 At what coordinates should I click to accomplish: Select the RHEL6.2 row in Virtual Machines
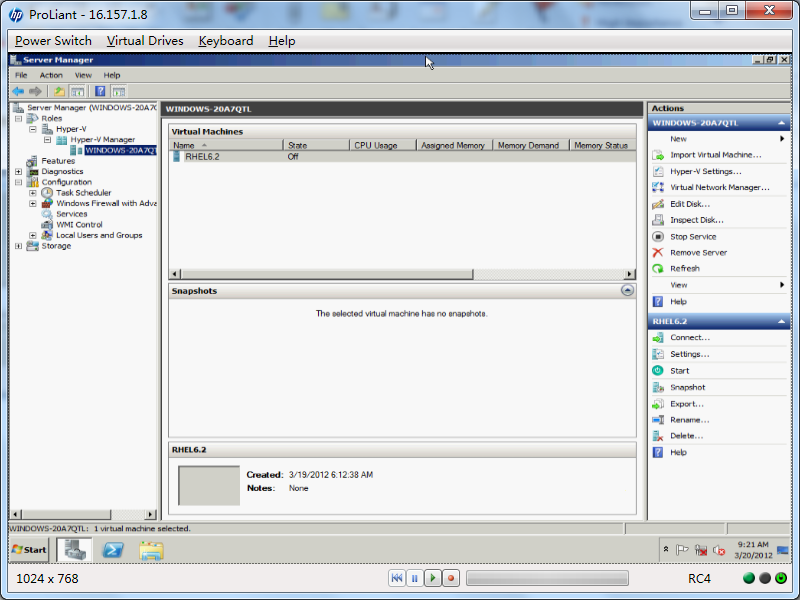[402, 157]
